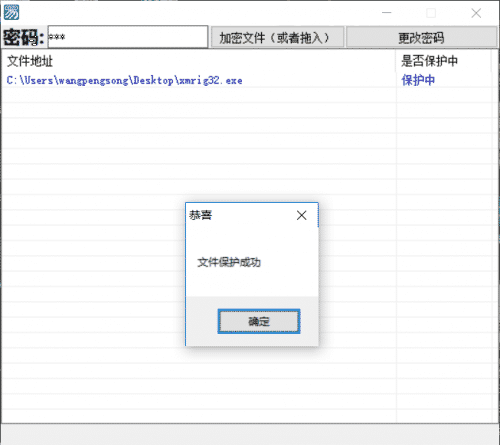
Task: Click the 密码: label
Action: pos(24,37)
